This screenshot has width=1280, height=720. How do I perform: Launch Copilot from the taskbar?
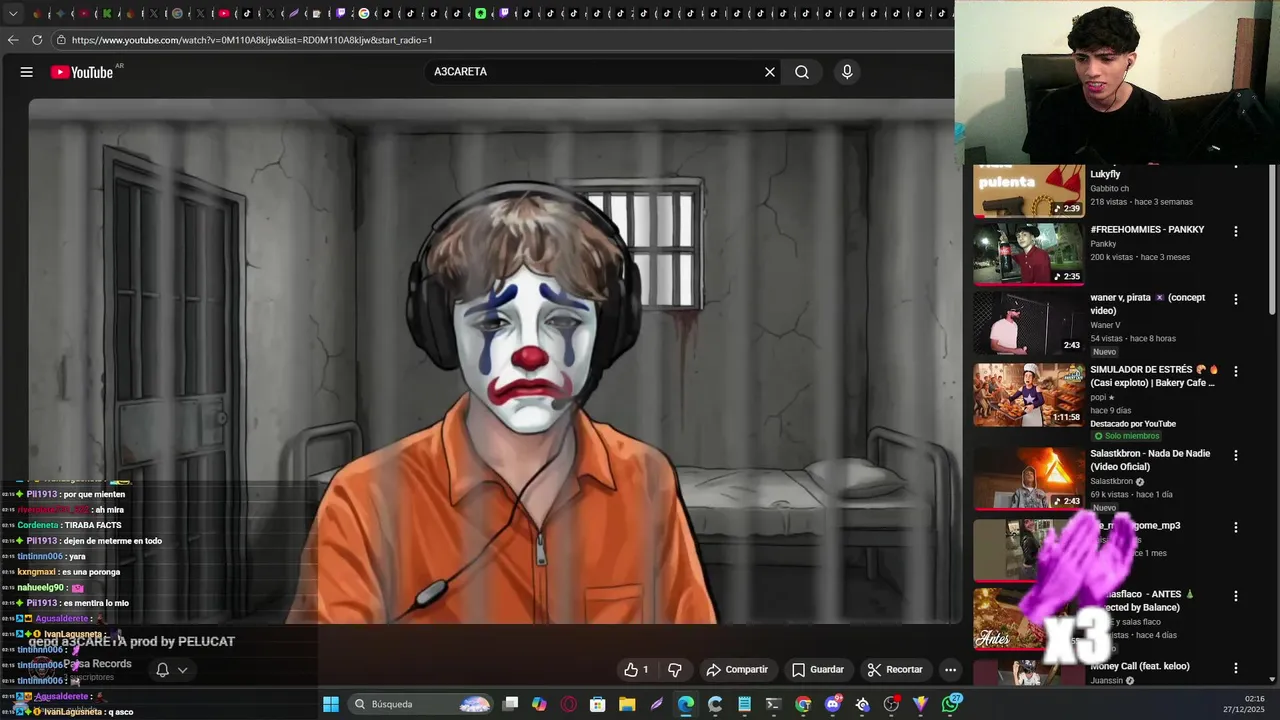(x=539, y=704)
